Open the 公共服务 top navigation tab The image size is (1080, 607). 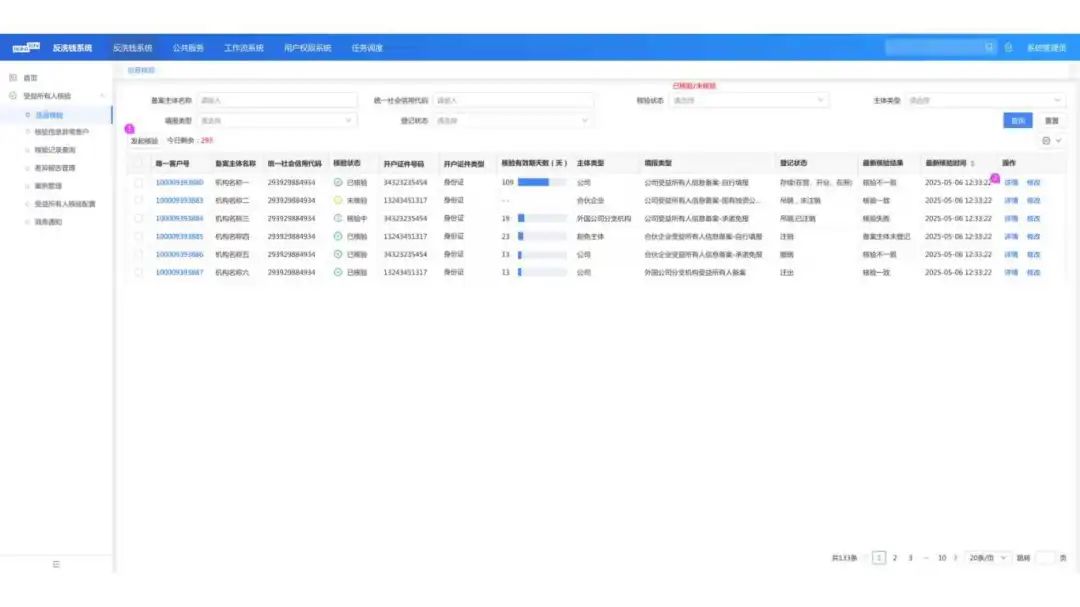click(188, 48)
